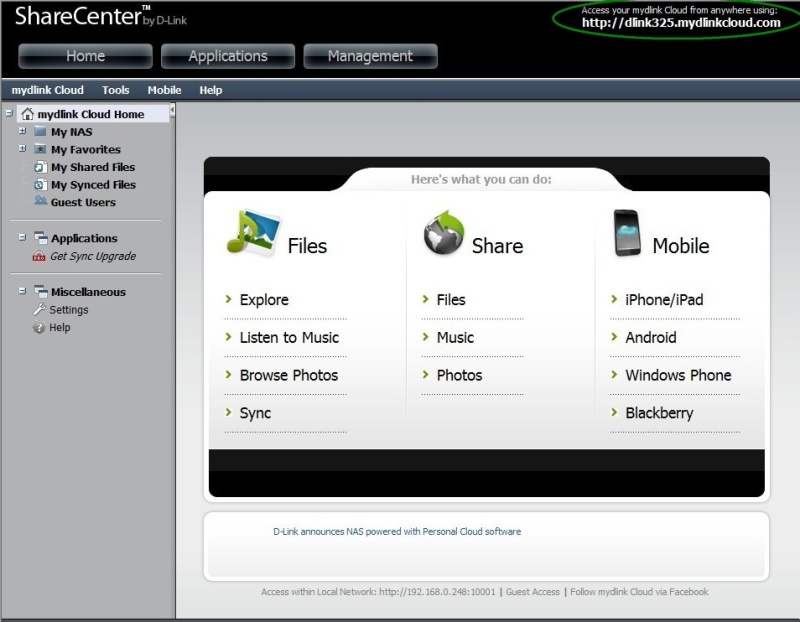Screen dimensions: 800x622
Task: Click the My Shared Files icon
Action: [40, 167]
